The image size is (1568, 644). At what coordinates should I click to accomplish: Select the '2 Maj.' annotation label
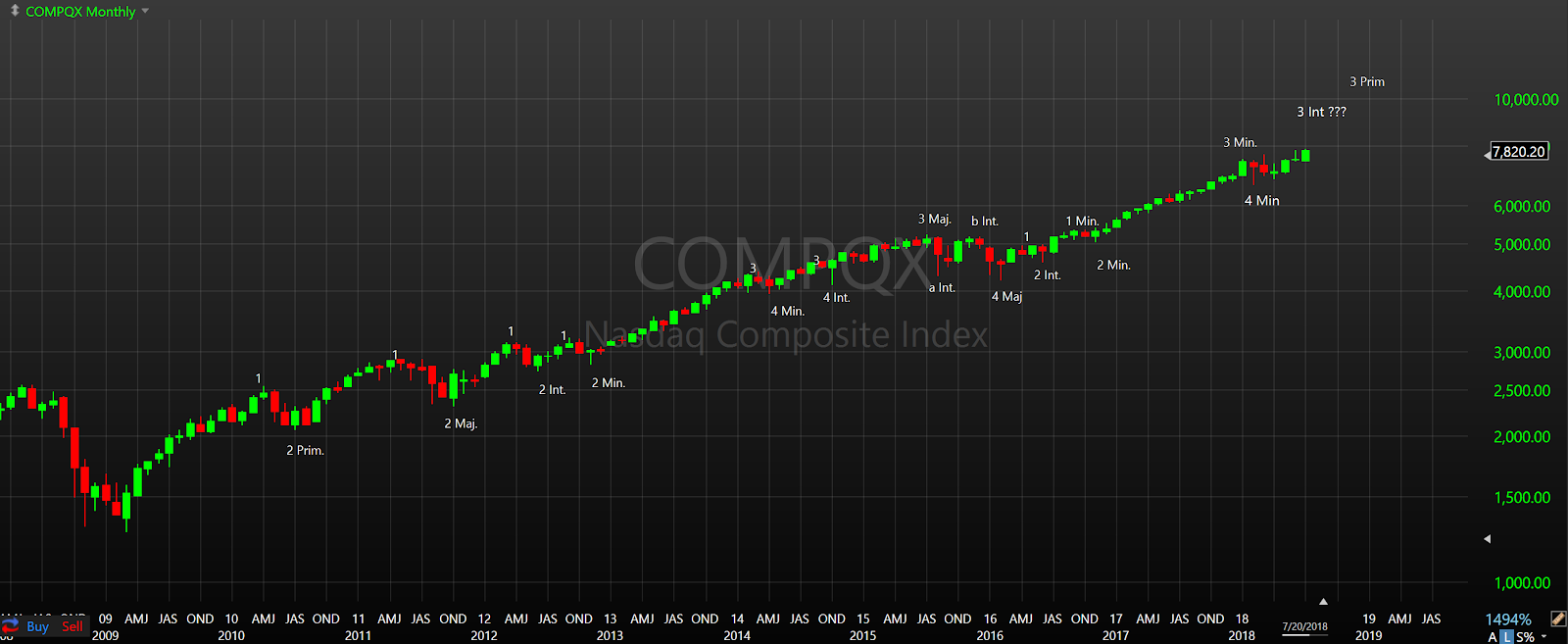coord(461,423)
